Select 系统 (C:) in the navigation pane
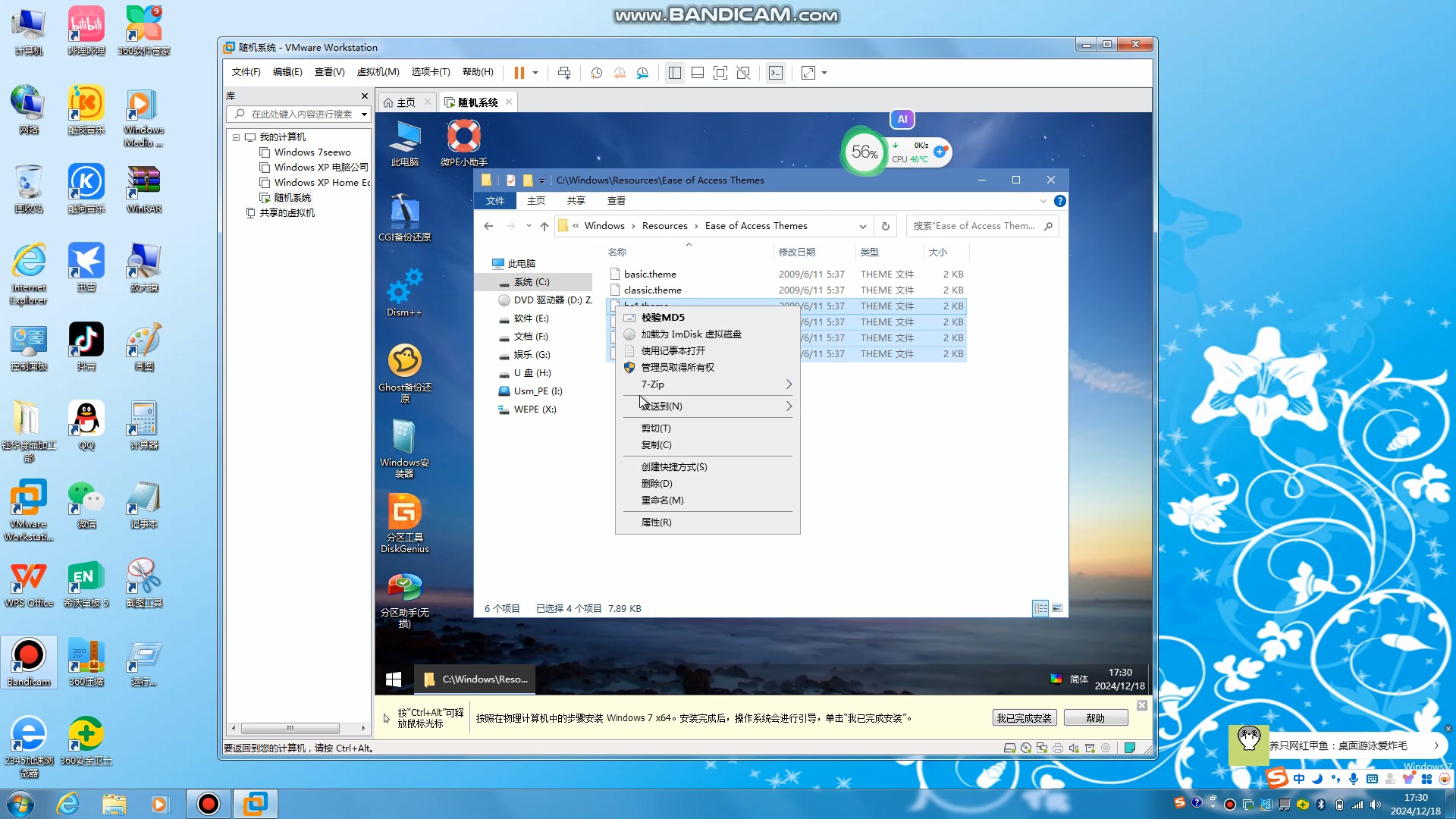The width and height of the screenshot is (1456, 819). [x=533, y=282]
